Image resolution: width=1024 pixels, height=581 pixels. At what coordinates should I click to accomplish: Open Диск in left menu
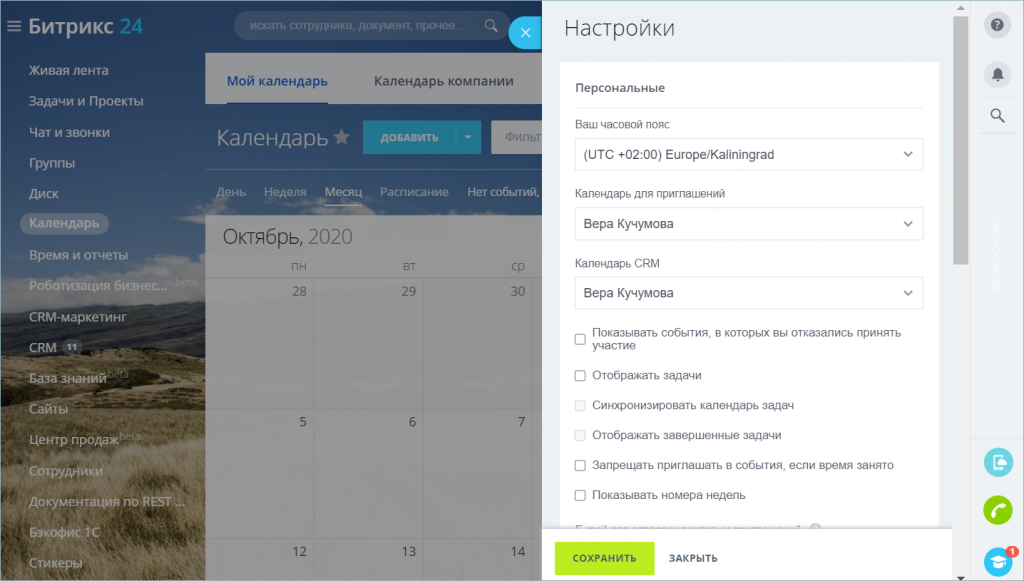pos(43,194)
